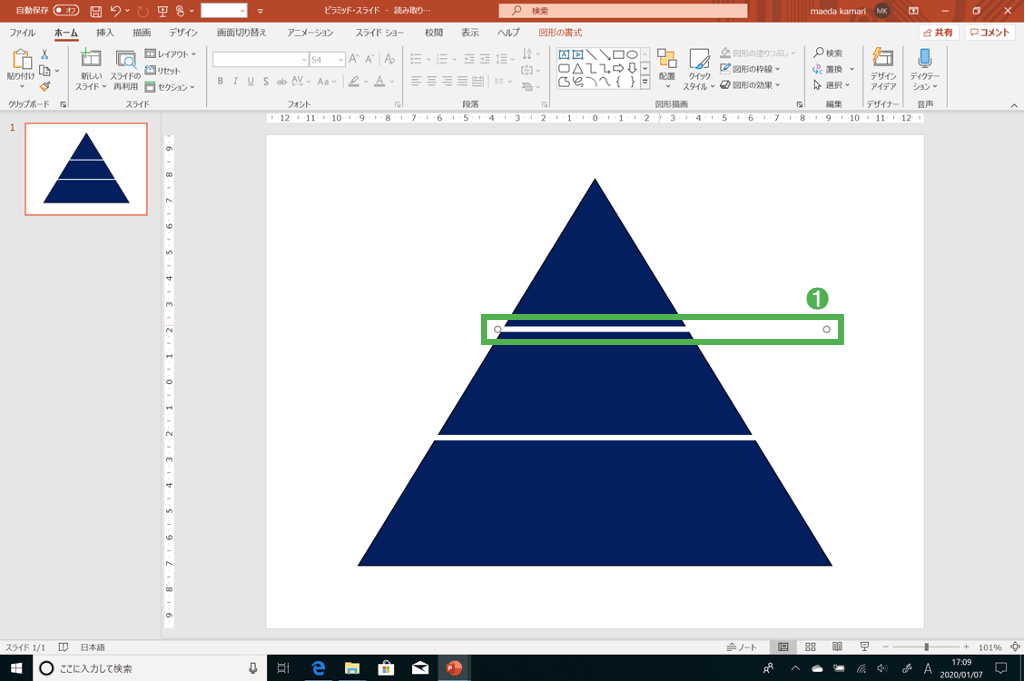Toggle Bold formatting
Viewport: 1025px width, 681px height.
pos(220,81)
